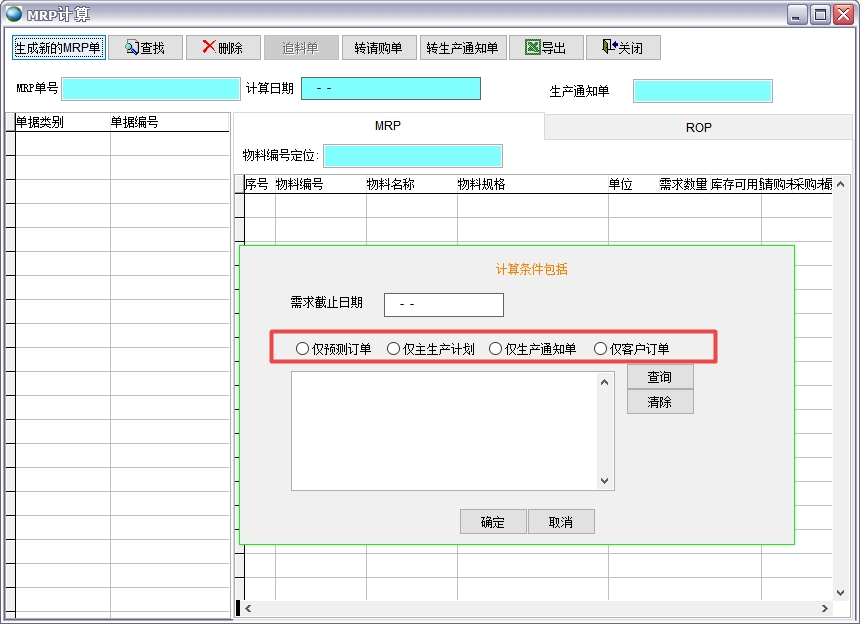Select the 仅预测订单 radio button
Screen dimensions: 860x624
[302, 348]
